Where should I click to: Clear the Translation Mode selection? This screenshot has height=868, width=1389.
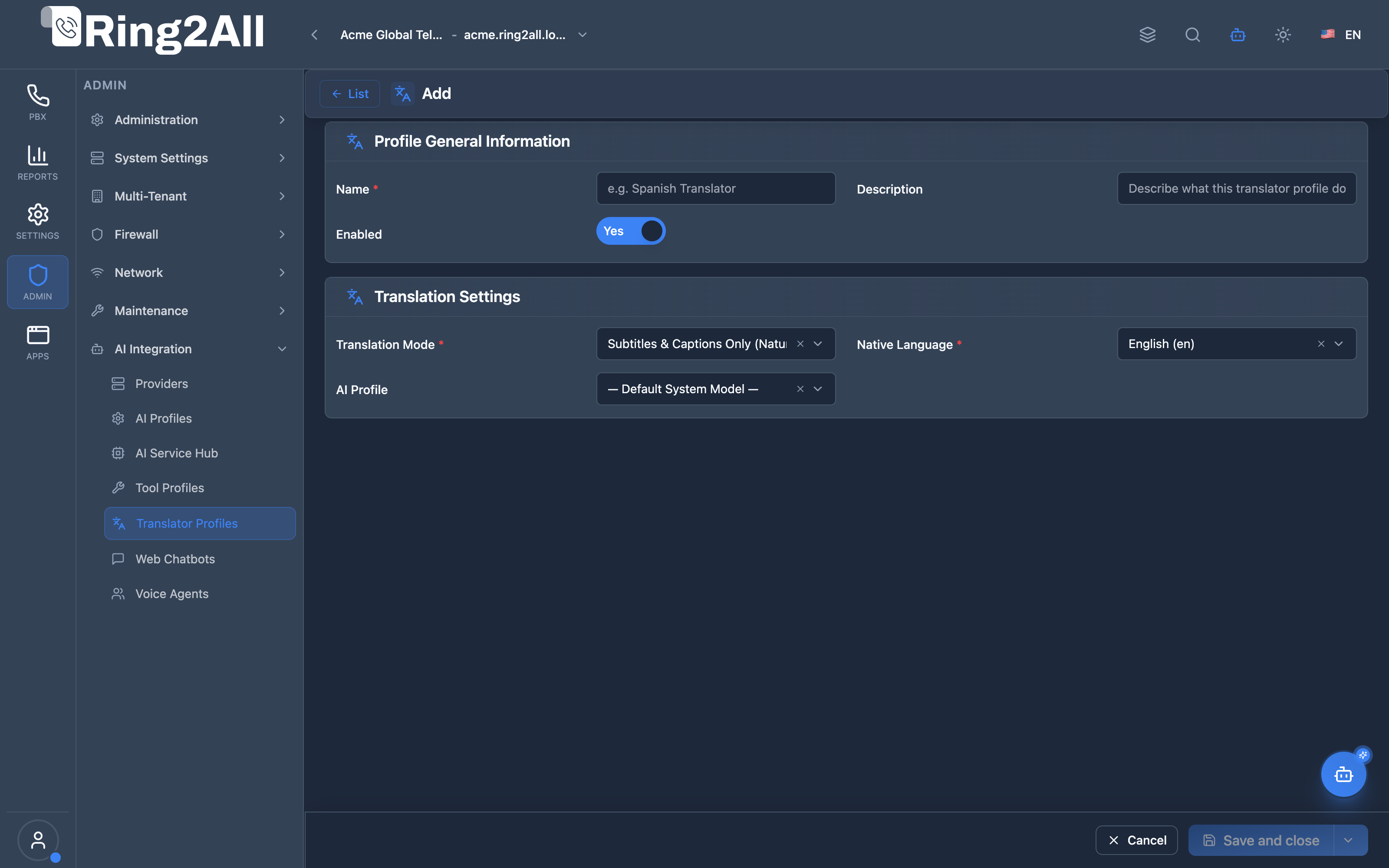(x=800, y=344)
